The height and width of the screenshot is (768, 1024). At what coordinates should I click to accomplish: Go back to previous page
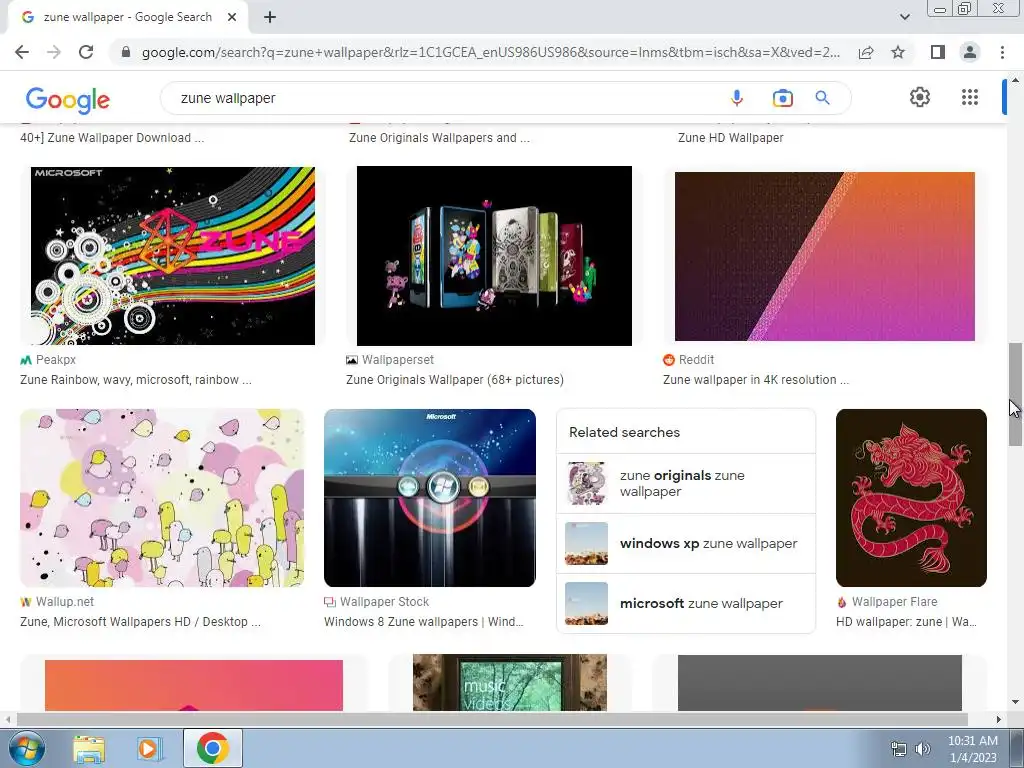point(22,52)
